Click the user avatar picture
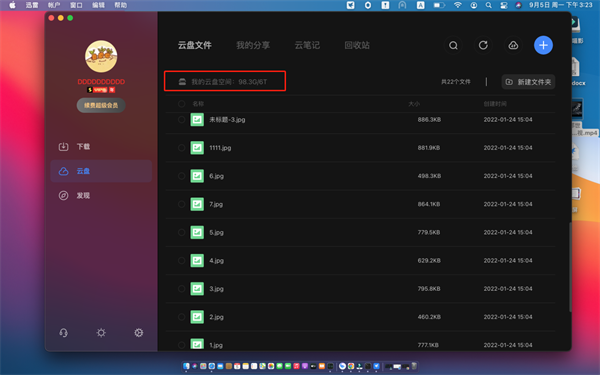This screenshot has height=375, width=600. (x=101, y=56)
